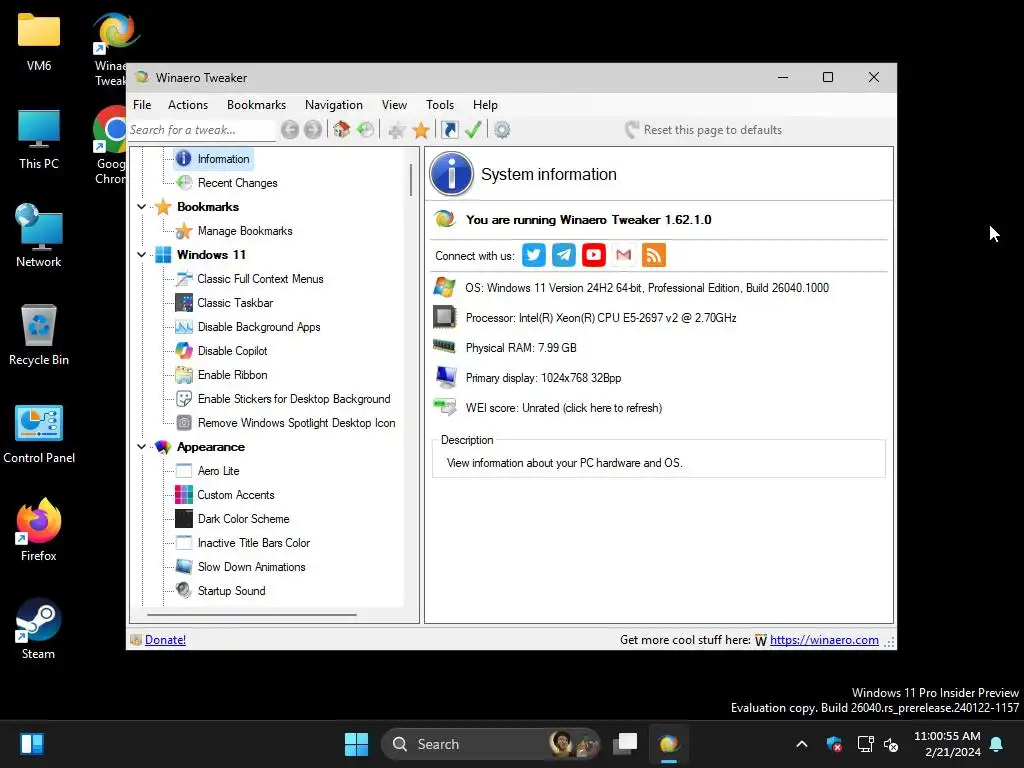Screen dimensions: 1024x768
Task: Open the Control Panel desktop icon
Action: [x=39, y=434]
